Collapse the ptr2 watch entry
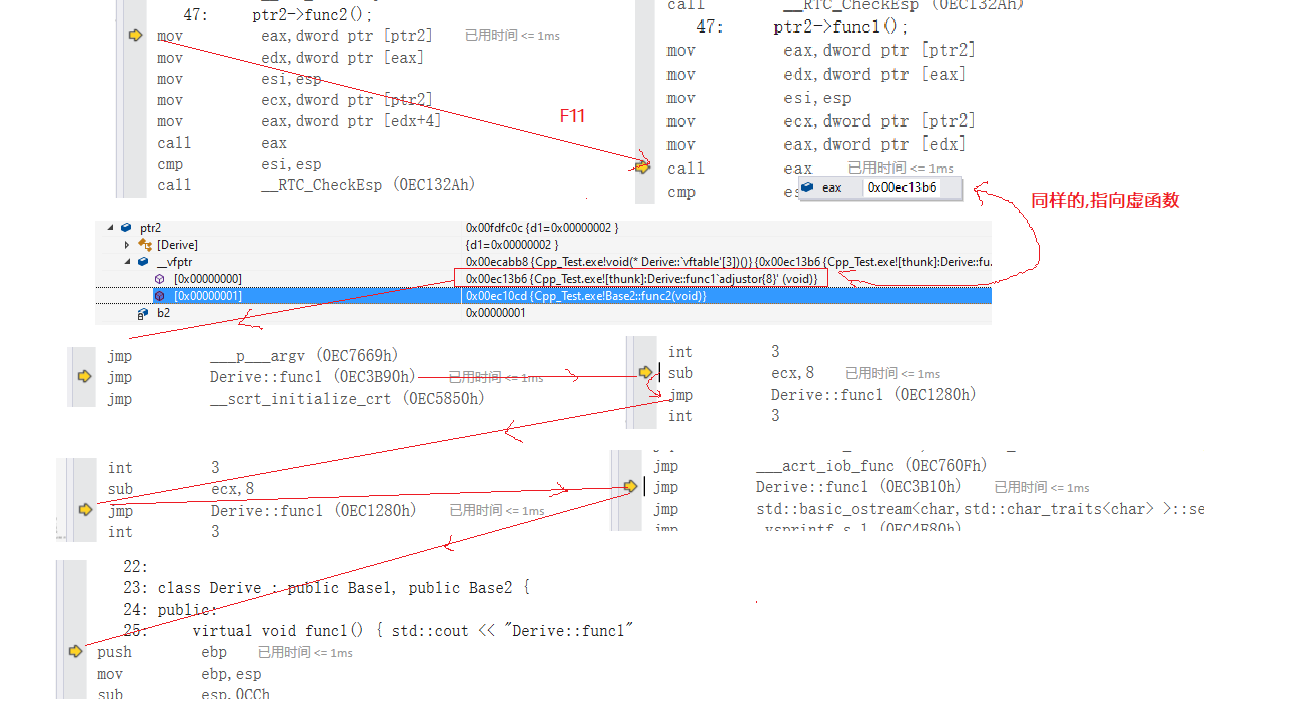This screenshot has height=705, width=1307. tap(110, 228)
